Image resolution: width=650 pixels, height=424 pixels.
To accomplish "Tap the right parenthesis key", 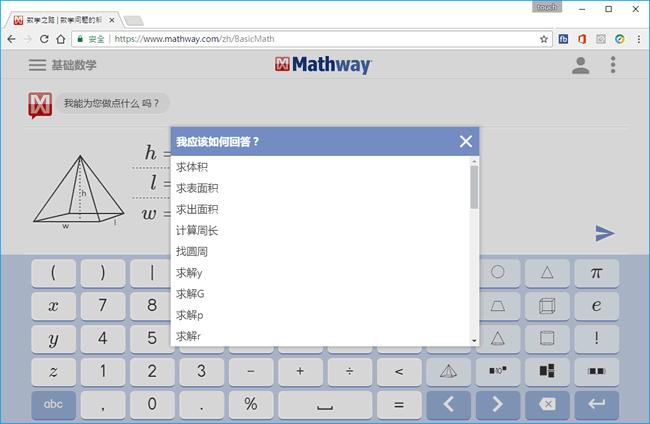I will pos(103,273).
